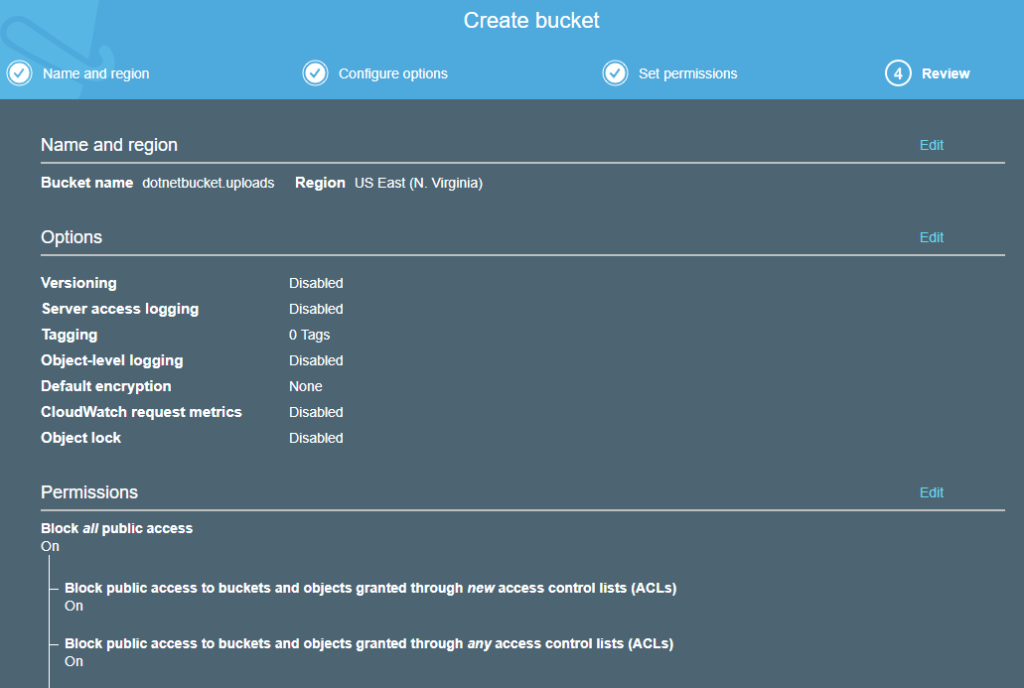
Task: Click the Permissions section heading
Action: 89,492
